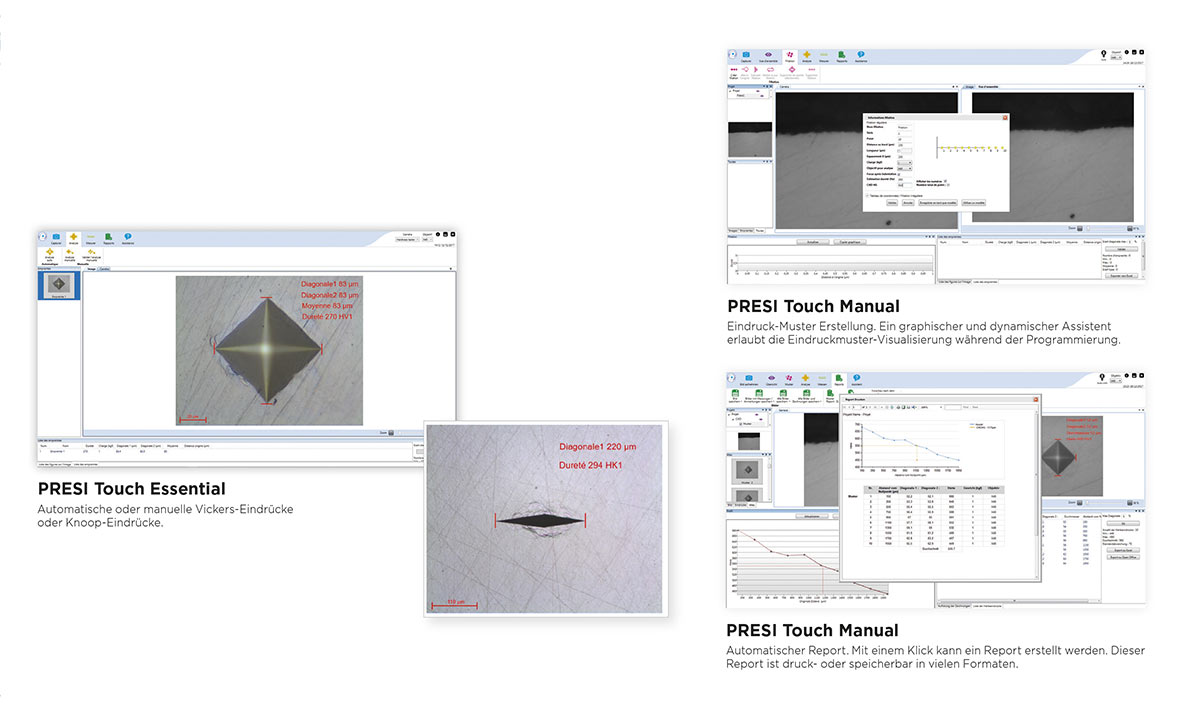The width and height of the screenshot is (1200, 726).
Task: Click Supprimer filiation ribbon icon
Action: [x=811, y=72]
